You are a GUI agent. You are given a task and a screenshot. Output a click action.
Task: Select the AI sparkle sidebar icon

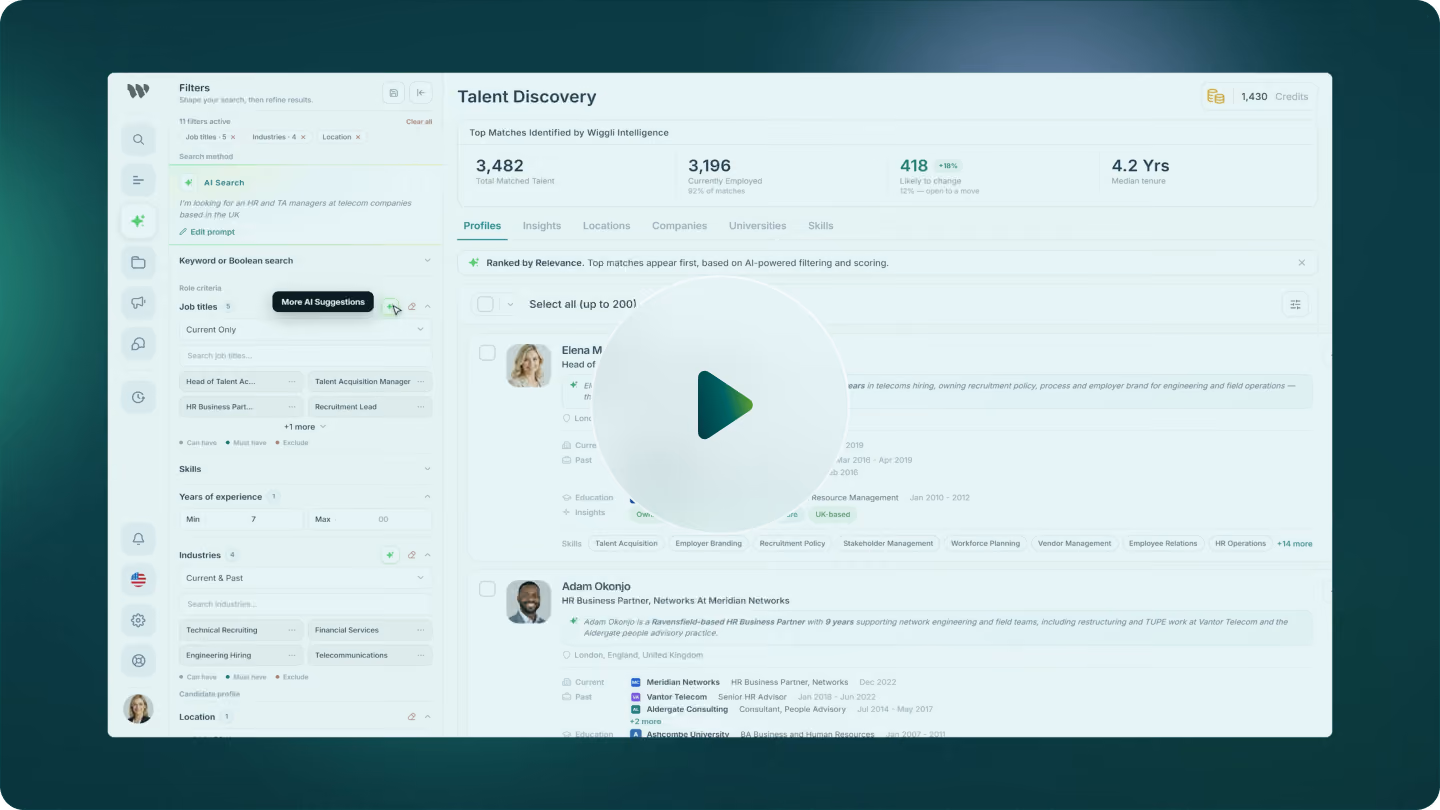138,221
